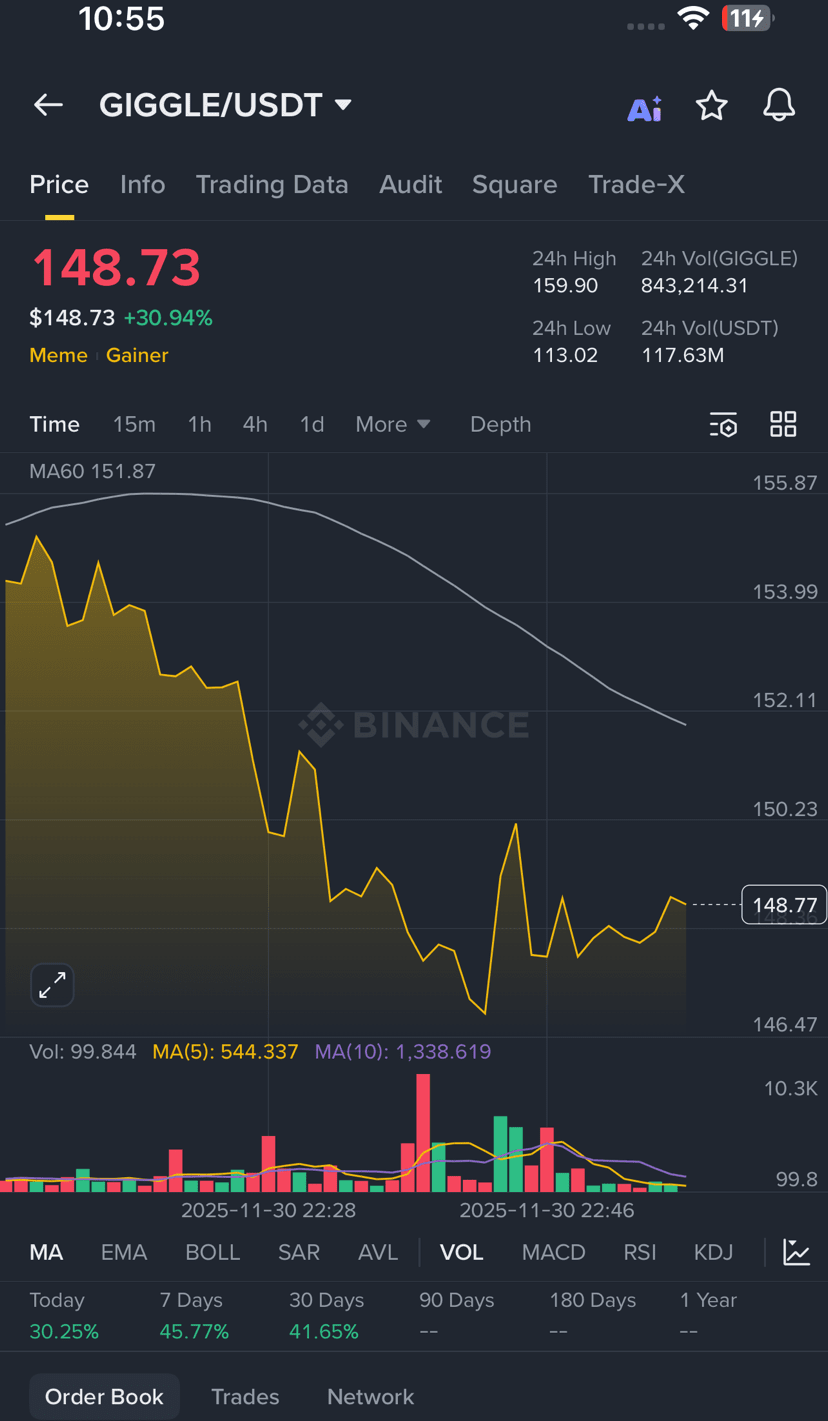Enable the BOLL indicator
The width and height of the screenshot is (828, 1421).
(x=213, y=1252)
